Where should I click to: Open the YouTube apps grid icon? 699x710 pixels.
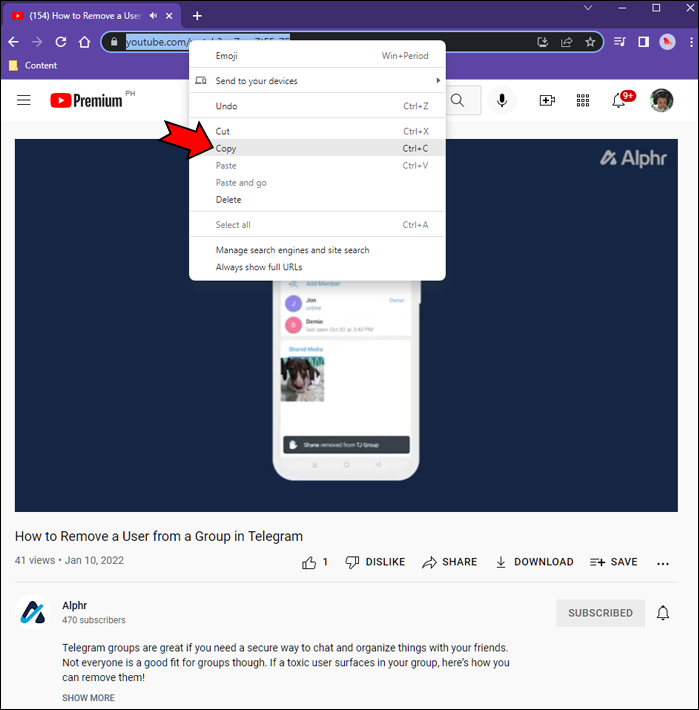click(583, 101)
